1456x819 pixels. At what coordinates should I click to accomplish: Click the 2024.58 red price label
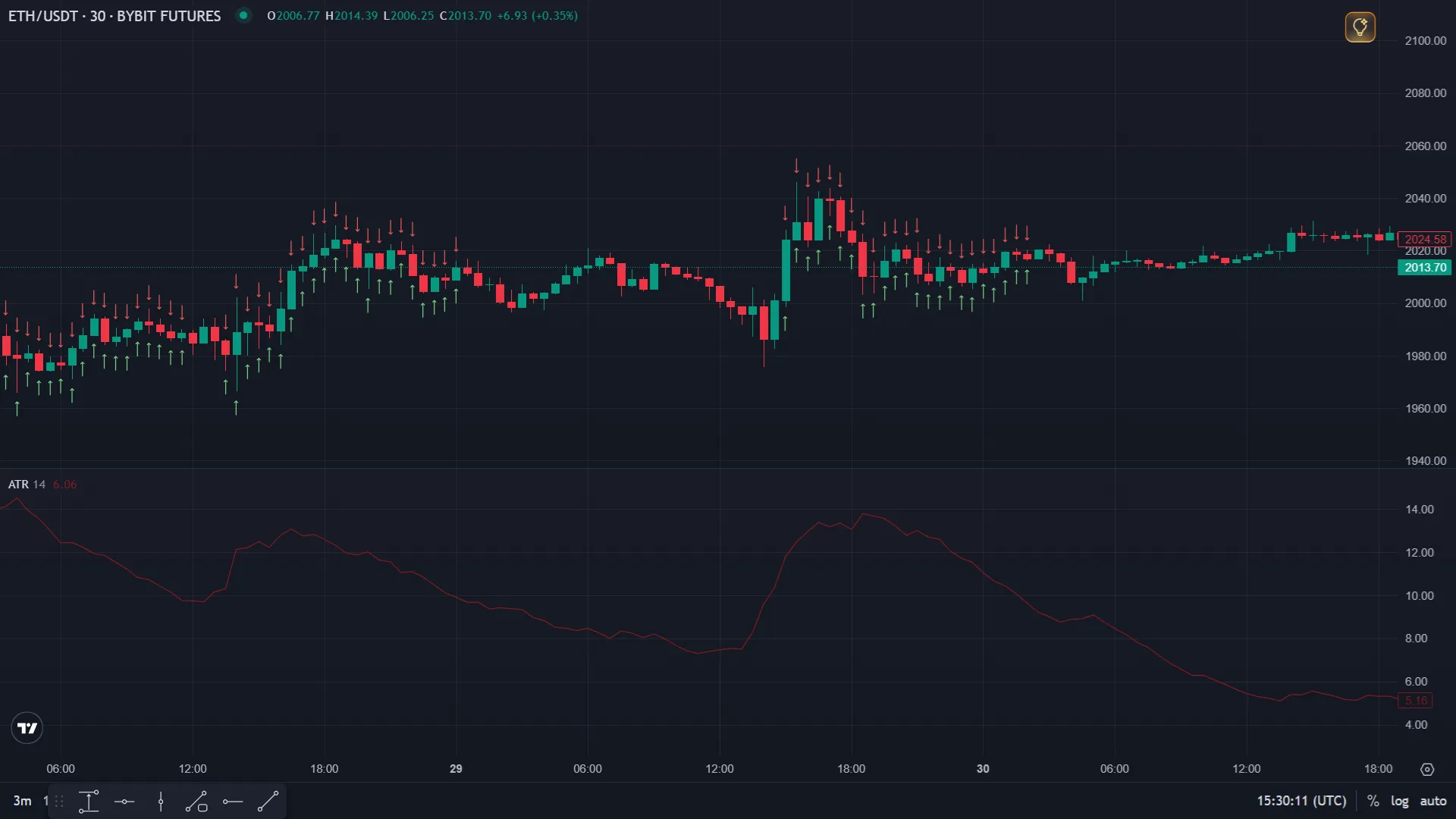pyautogui.click(x=1424, y=240)
